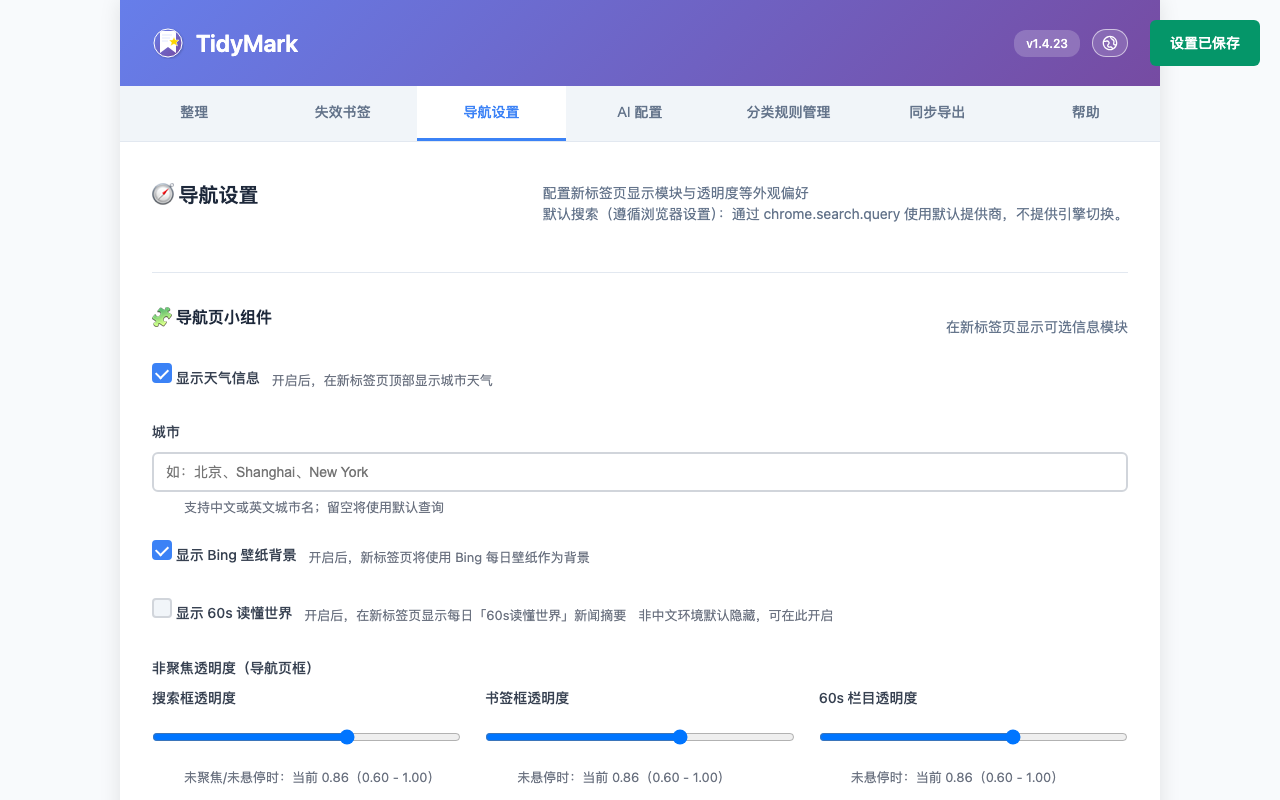Click the 60s 栏目透明度 slider

(x=973, y=737)
